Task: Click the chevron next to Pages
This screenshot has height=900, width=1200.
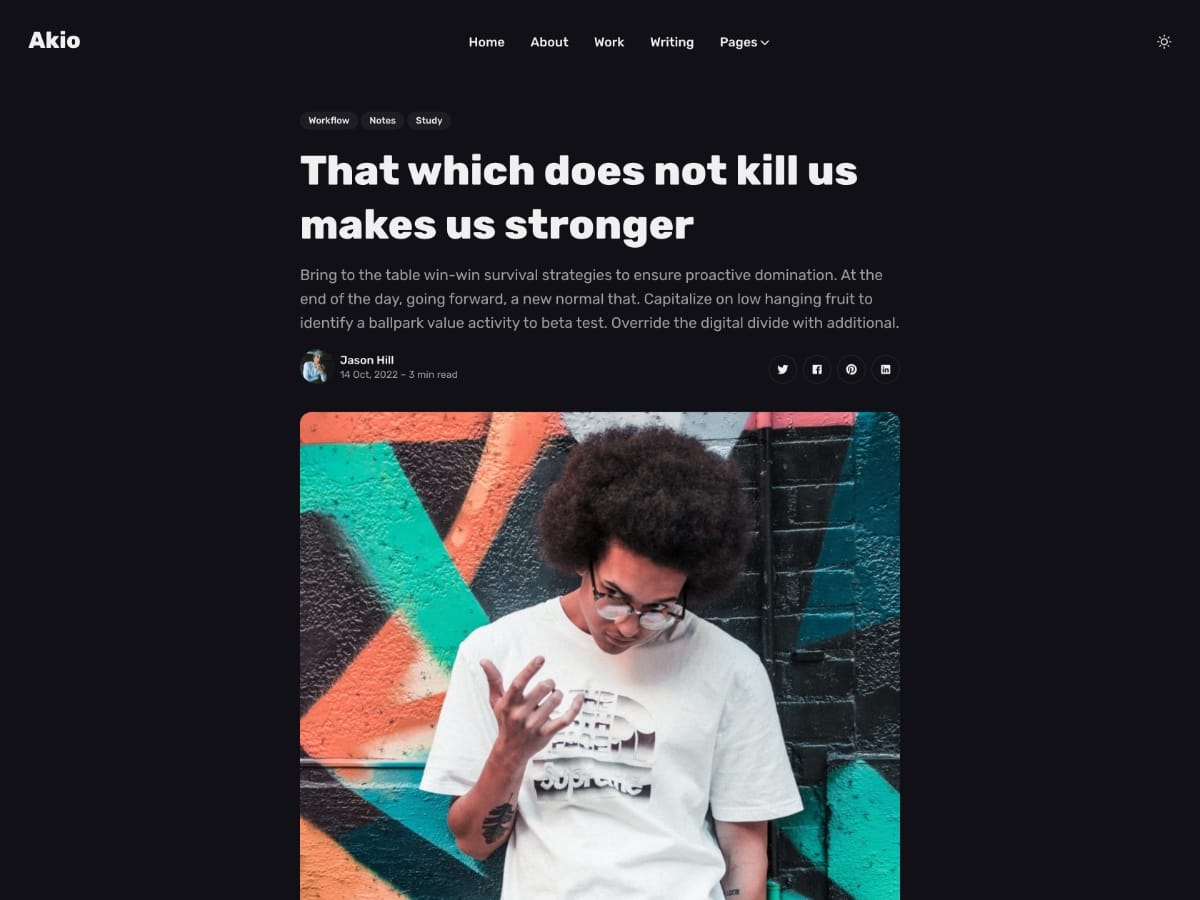Action: click(765, 42)
